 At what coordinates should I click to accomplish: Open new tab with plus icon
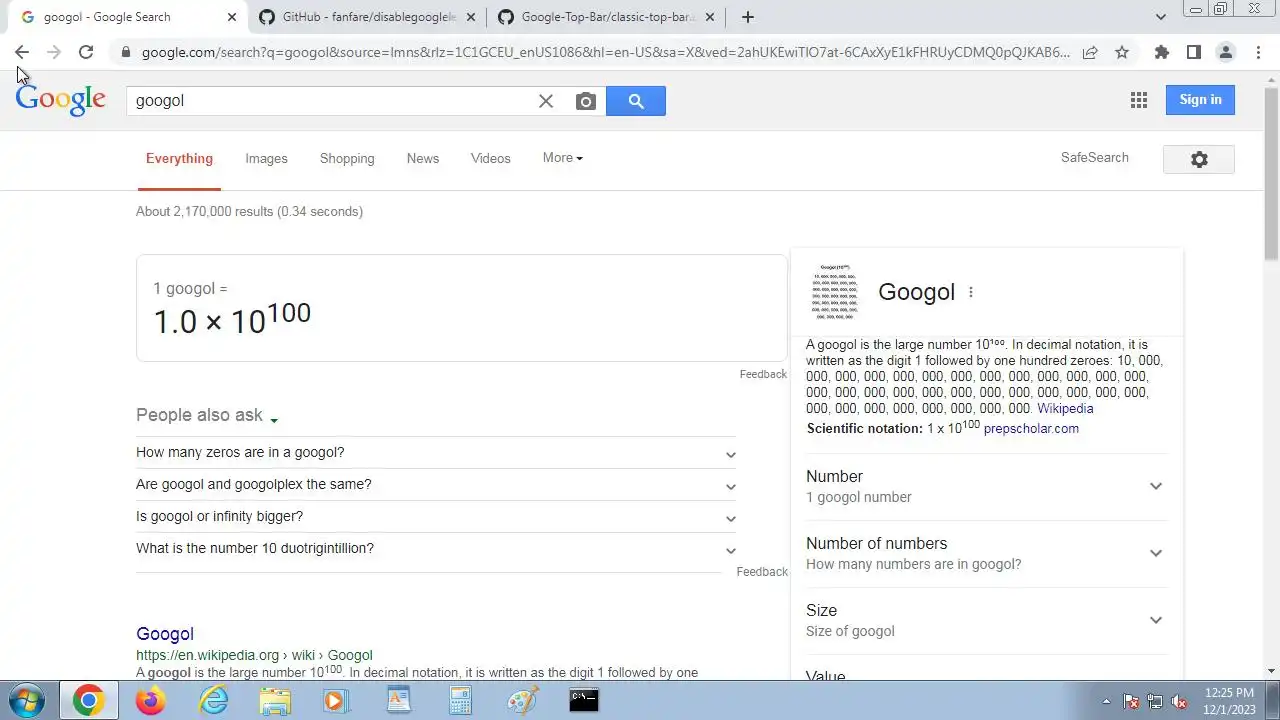748,17
